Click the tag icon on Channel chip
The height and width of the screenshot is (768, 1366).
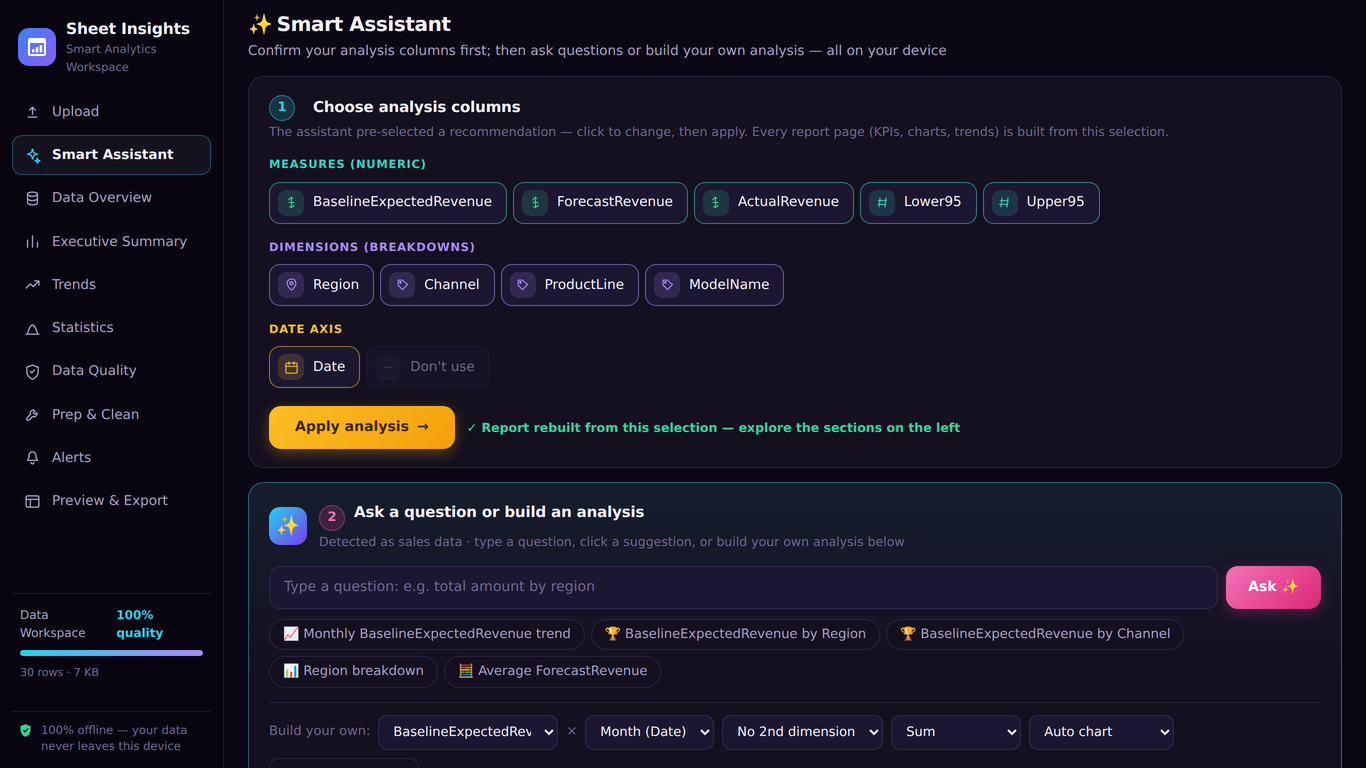click(402, 285)
